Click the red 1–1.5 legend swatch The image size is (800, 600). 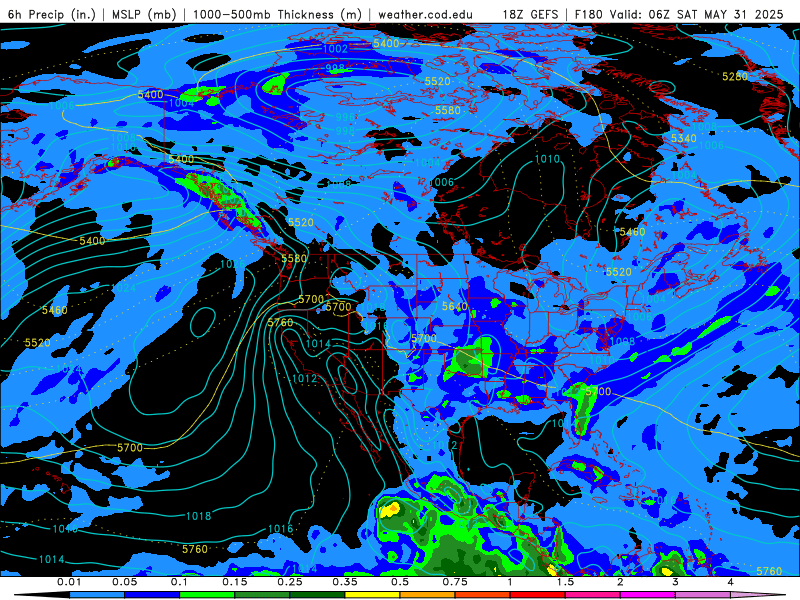pos(537,595)
